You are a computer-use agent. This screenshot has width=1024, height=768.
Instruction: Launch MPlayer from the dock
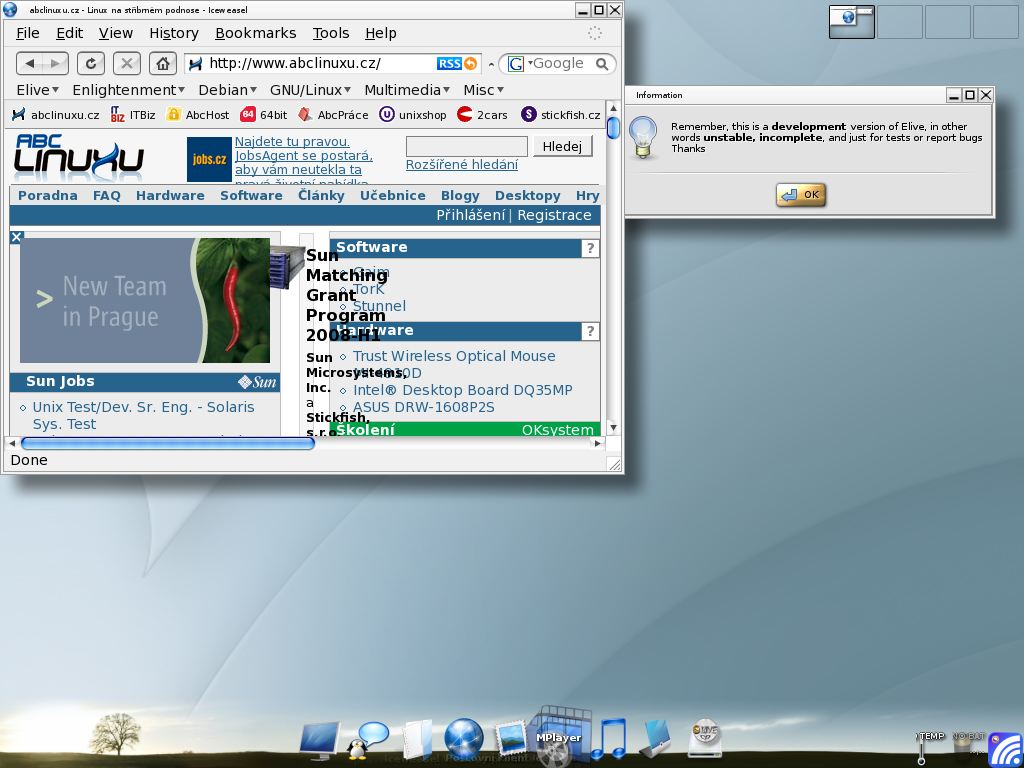557,738
